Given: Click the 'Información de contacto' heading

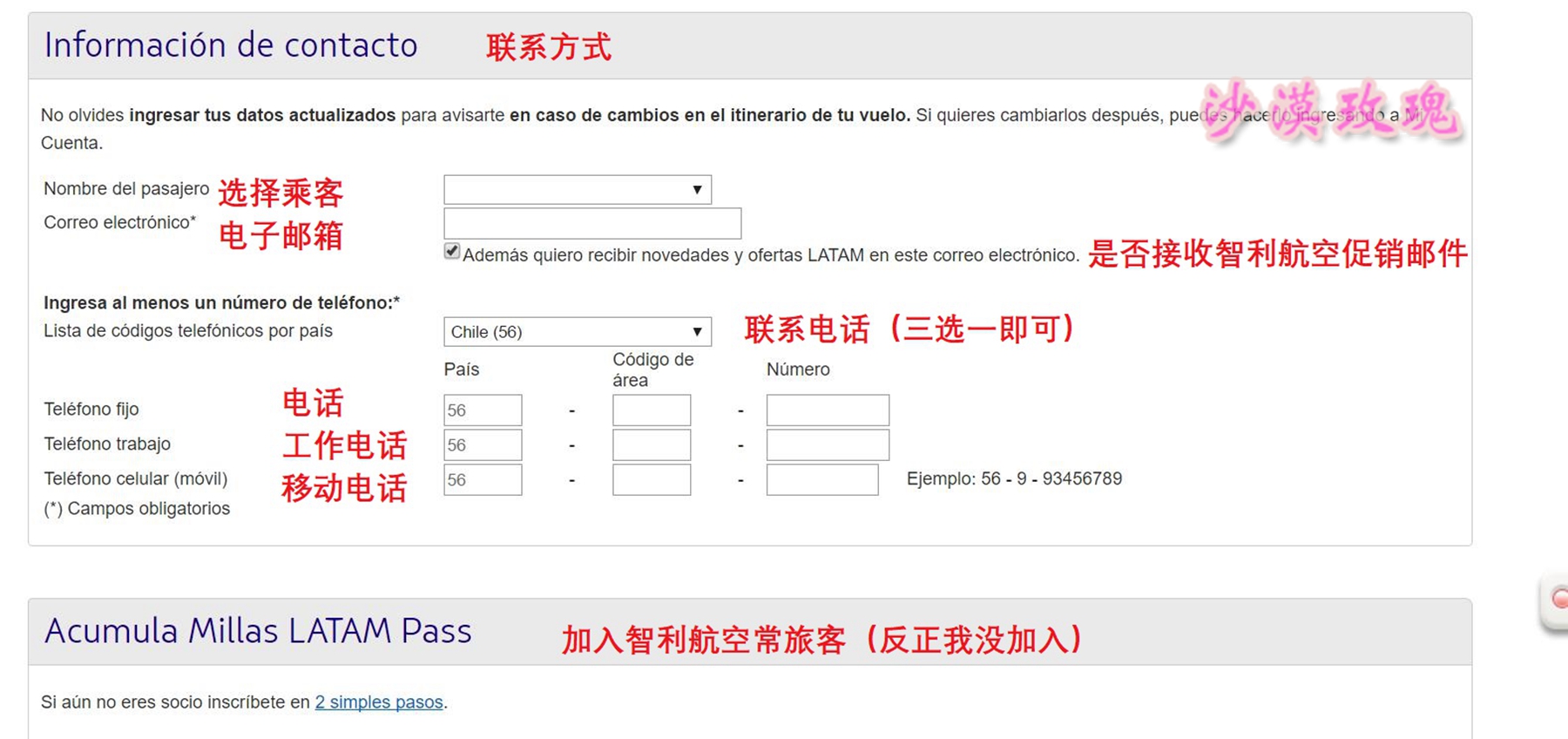Looking at the screenshot, I should point(231,45).
